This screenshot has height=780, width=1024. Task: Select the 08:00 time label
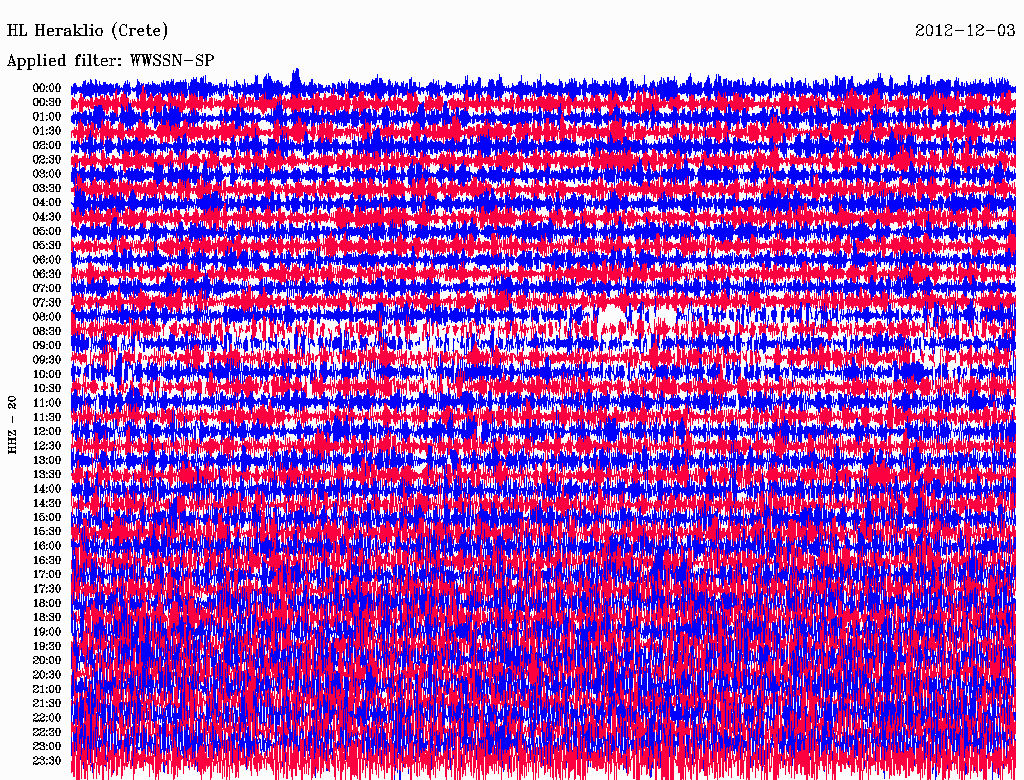click(46, 317)
